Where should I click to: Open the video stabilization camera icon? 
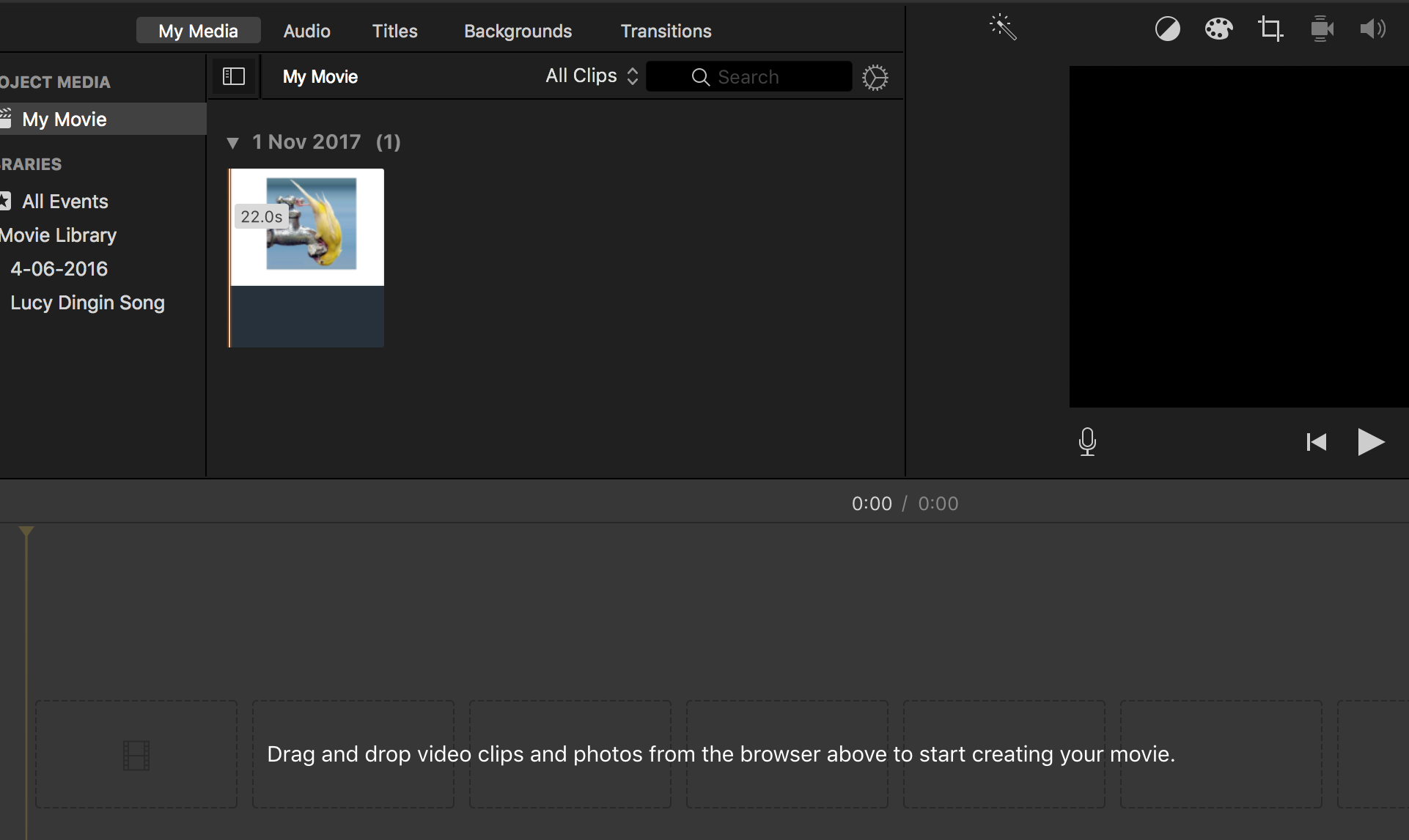click(x=1322, y=29)
